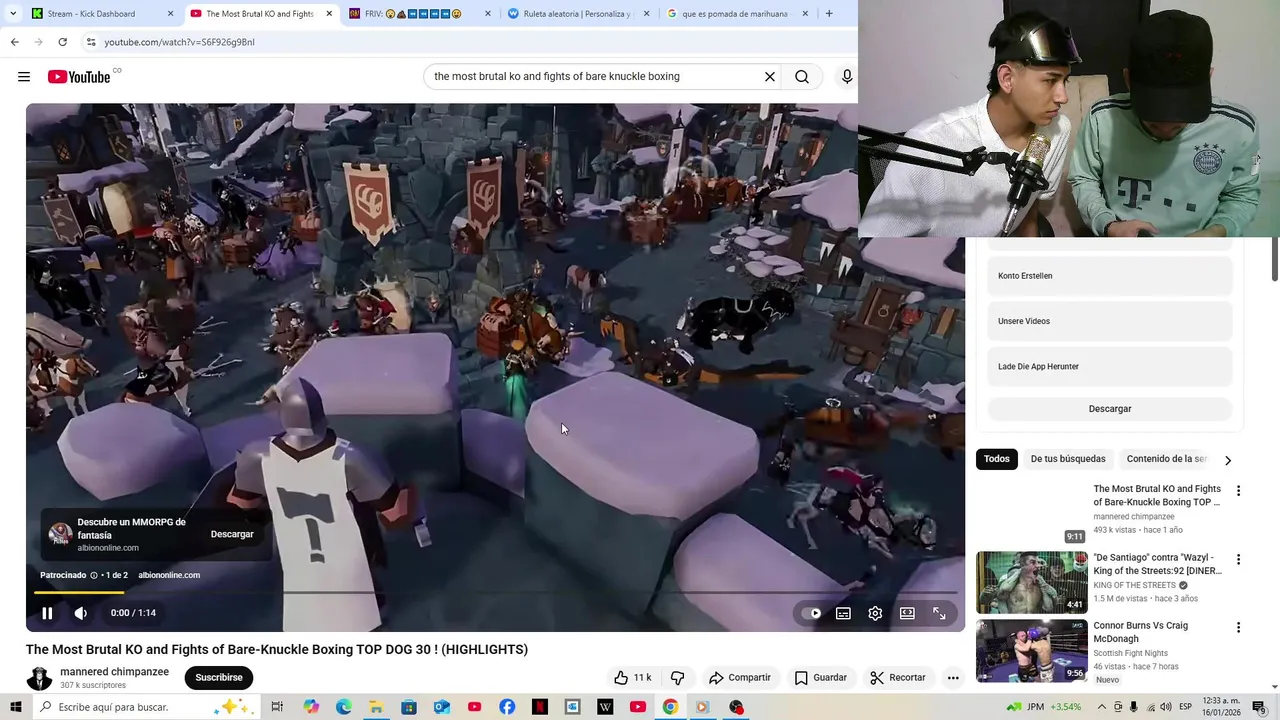Open Chrome tab search dropdown

(13, 14)
